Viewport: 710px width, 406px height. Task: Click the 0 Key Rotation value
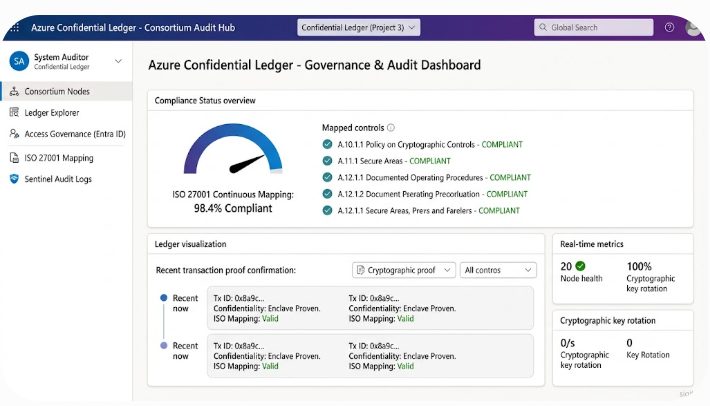click(629, 343)
